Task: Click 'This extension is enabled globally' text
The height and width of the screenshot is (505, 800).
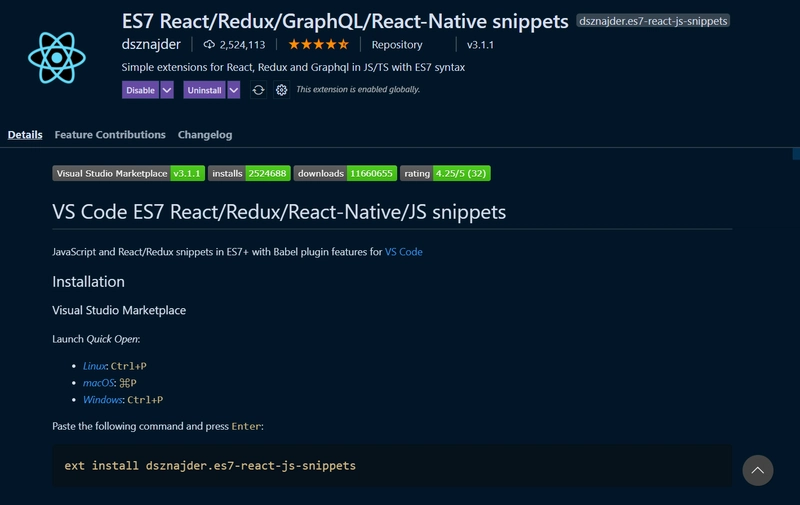Action: (x=358, y=89)
